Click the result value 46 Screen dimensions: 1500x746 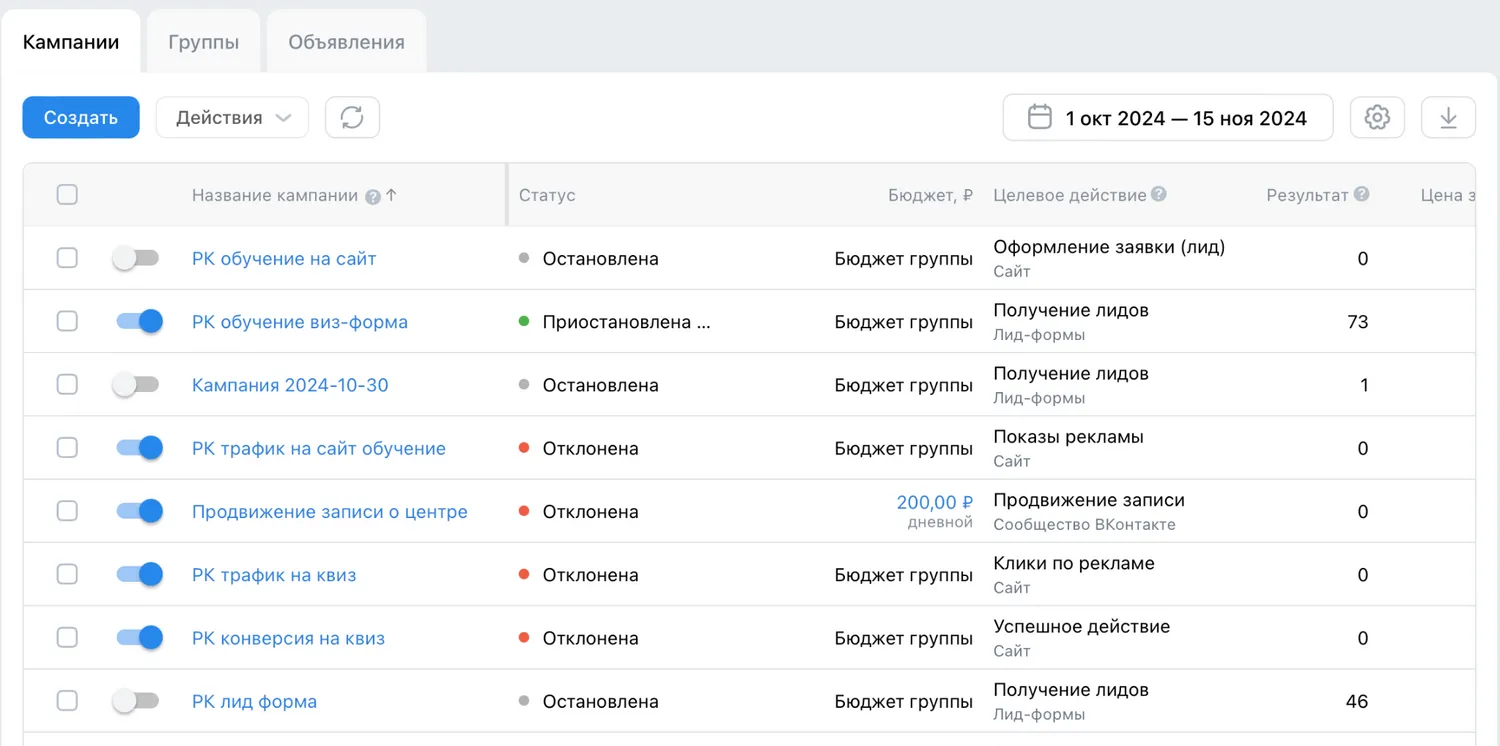click(1357, 702)
